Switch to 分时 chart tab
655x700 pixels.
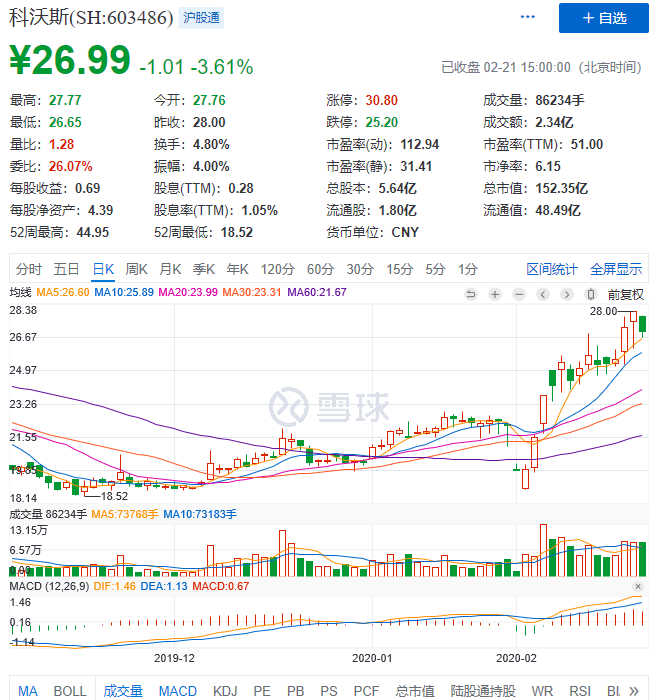[x=29, y=269]
